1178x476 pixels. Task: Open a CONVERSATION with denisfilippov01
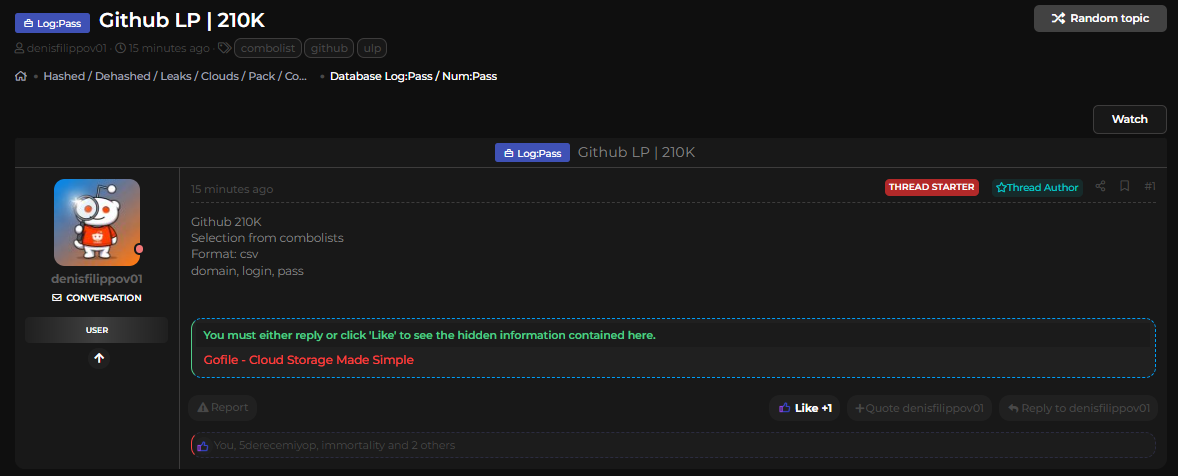97,297
